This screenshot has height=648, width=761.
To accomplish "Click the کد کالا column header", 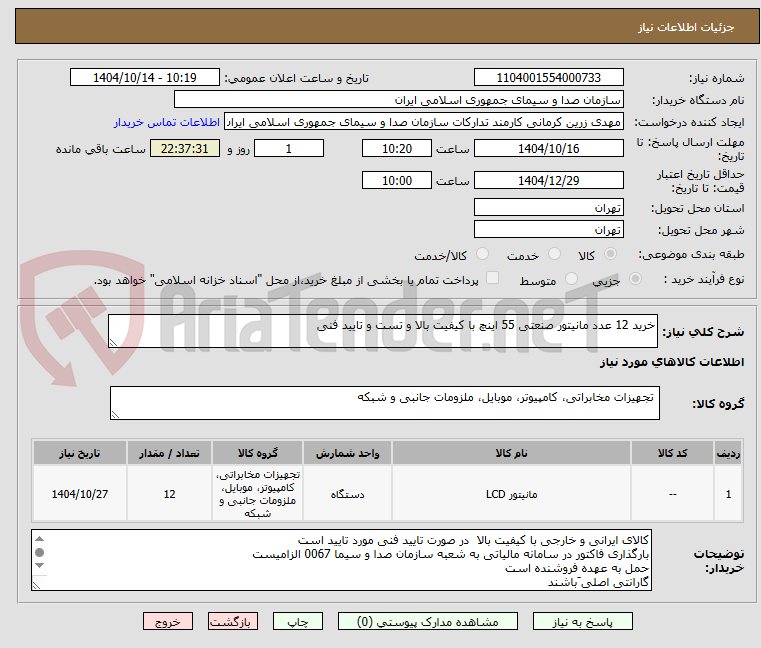I will click(x=672, y=453).
